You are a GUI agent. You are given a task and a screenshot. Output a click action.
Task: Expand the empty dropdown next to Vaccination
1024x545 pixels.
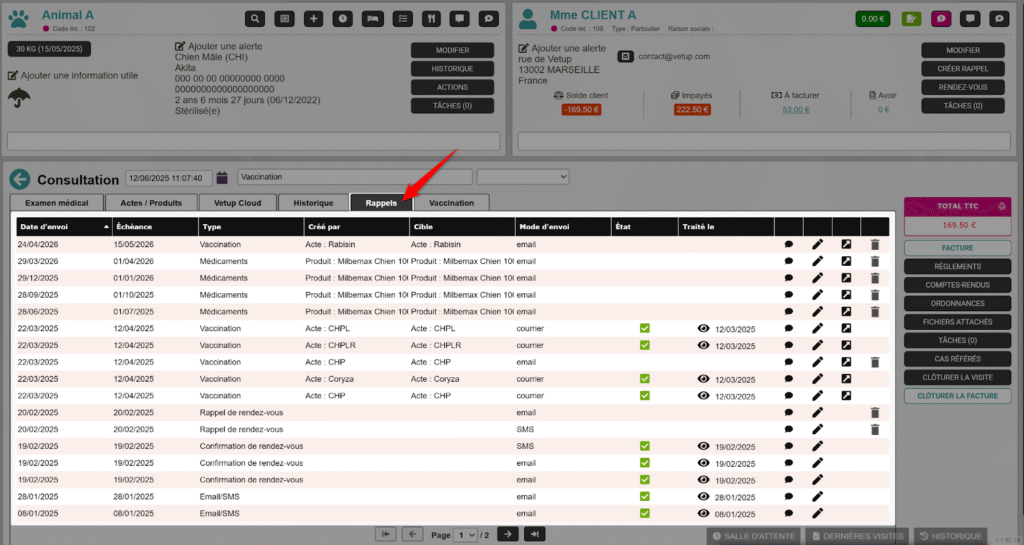point(522,177)
